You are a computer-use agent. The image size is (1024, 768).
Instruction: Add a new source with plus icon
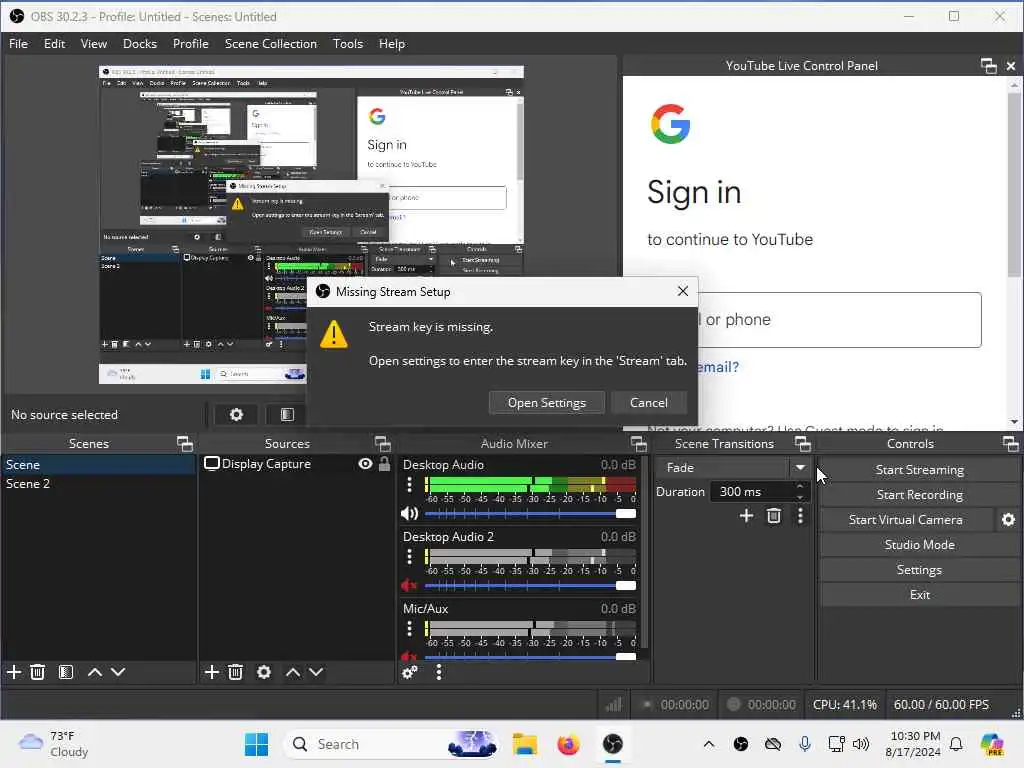pos(212,672)
